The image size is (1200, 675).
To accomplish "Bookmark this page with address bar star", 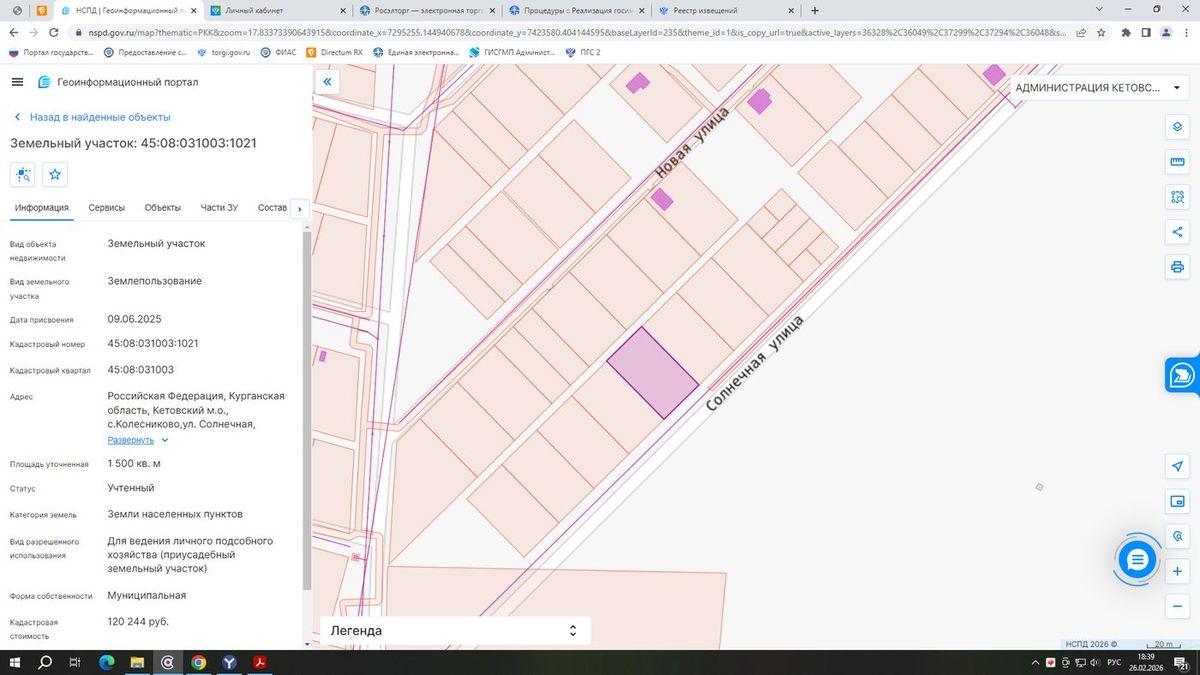I will (x=1102, y=31).
